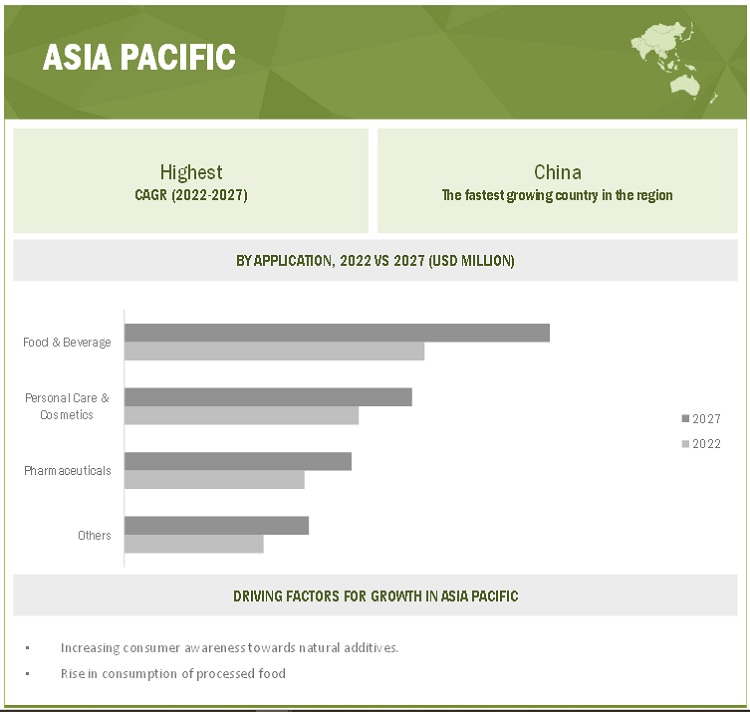Image resolution: width=750 pixels, height=712 pixels.
Task: Click the Asia Pacific map icon
Action: click(x=675, y=62)
